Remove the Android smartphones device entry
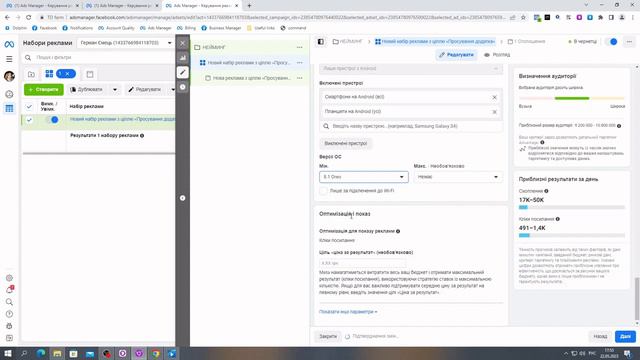The height and width of the screenshot is (360, 640). pyautogui.click(x=494, y=97)
